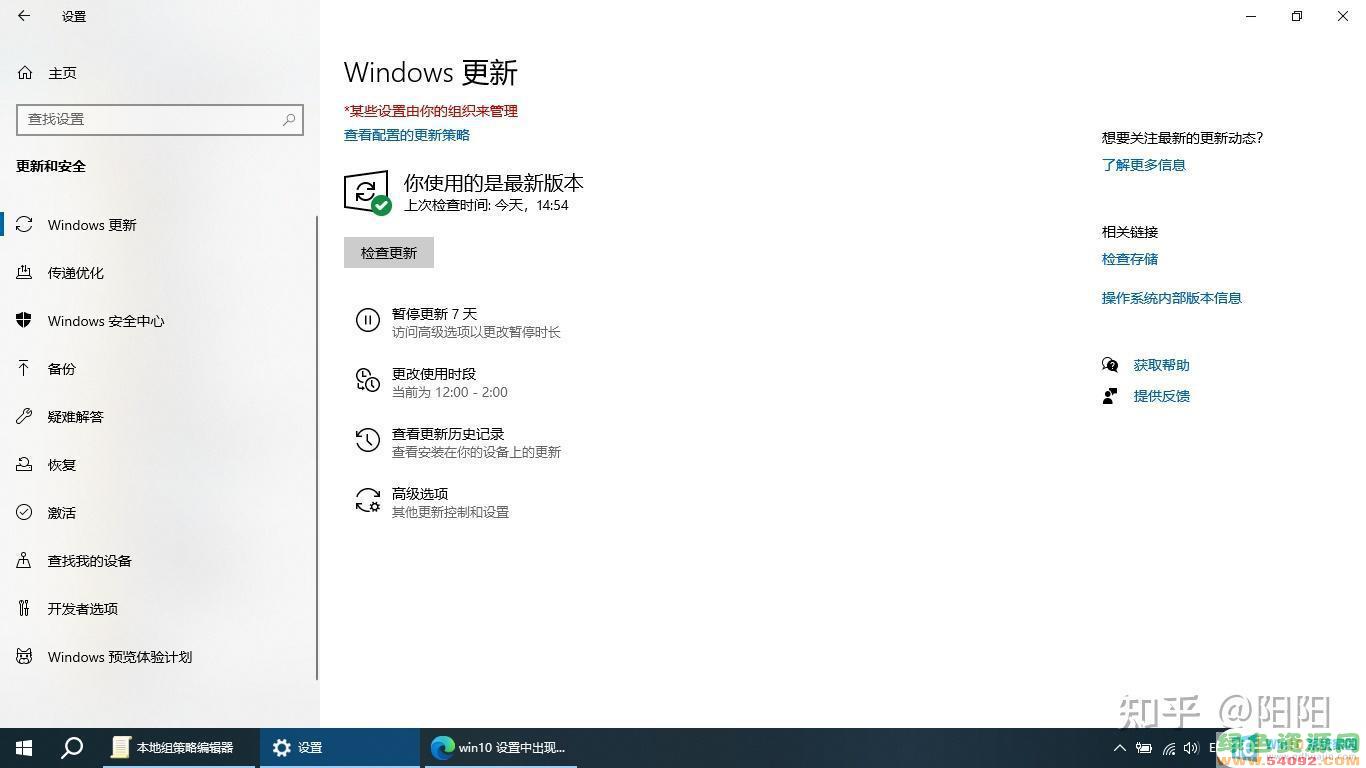Open 疑难解答 troubleshooting page
1366x768 pixels.
tap(160, 417)
